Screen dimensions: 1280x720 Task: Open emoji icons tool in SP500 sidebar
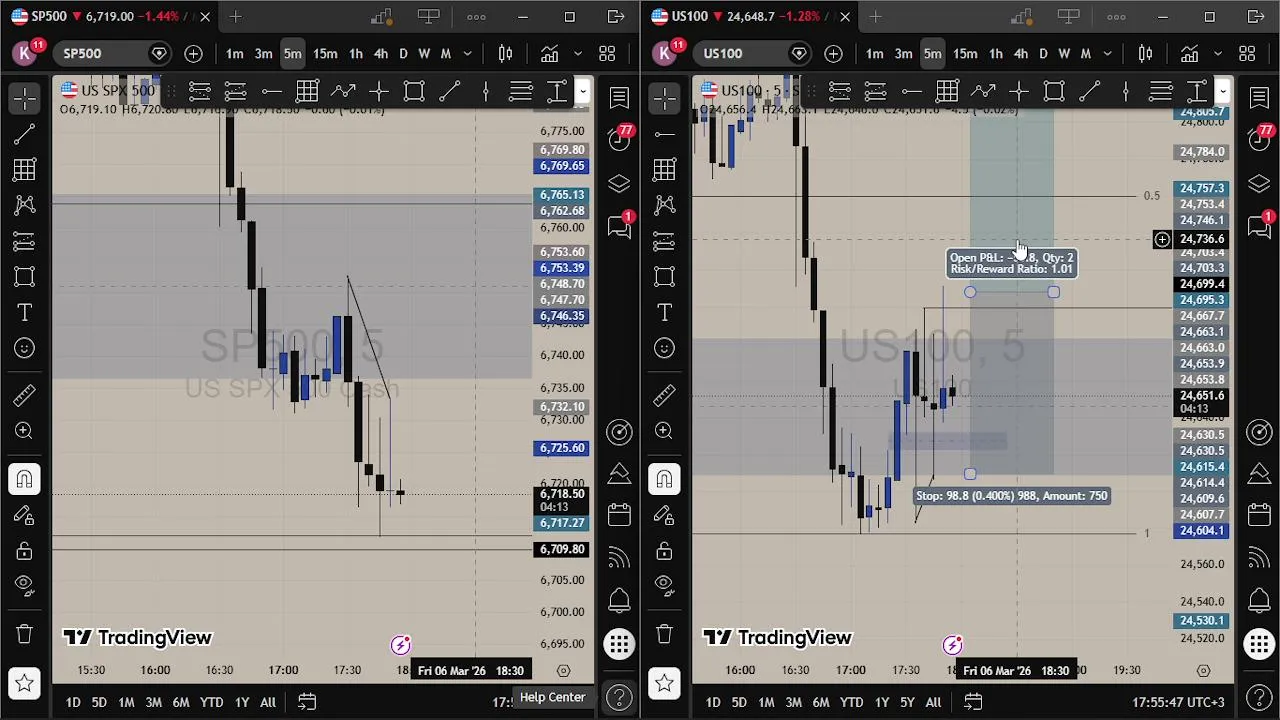tap(25, 349)
